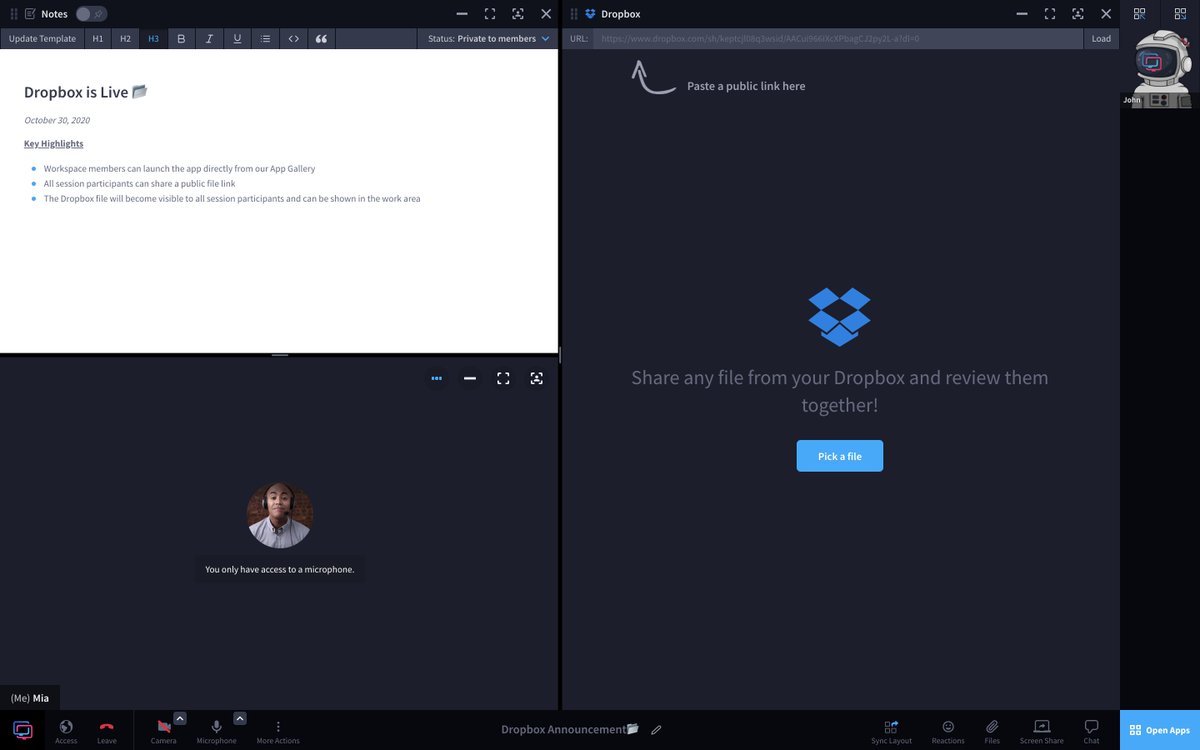The image size is (1200, 750).
Task: Enter fullscreen on the video panel
Action: coord(503,378)
